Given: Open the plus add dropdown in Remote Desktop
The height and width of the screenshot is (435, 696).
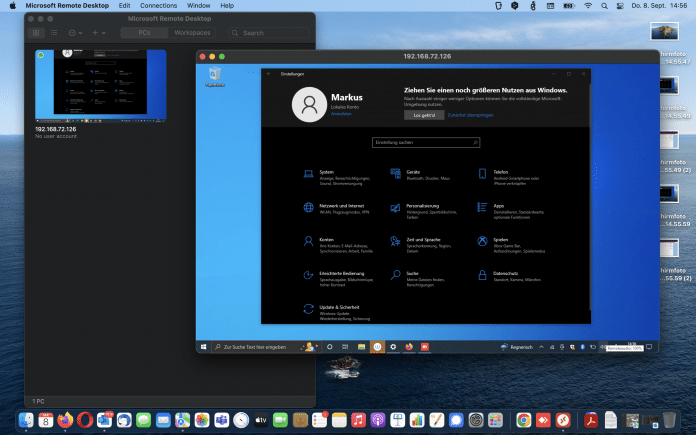Looking at the screenshot, I should tap(99, 33).
